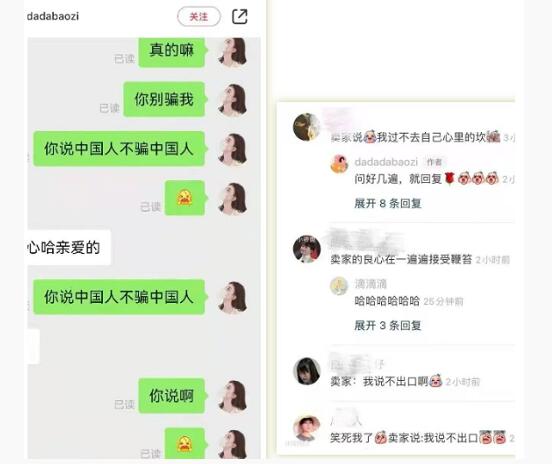This screenshot has width=552, height=464.
Task: Open the dadadabaozi author name in replies
Action: (x=386, y=162)
